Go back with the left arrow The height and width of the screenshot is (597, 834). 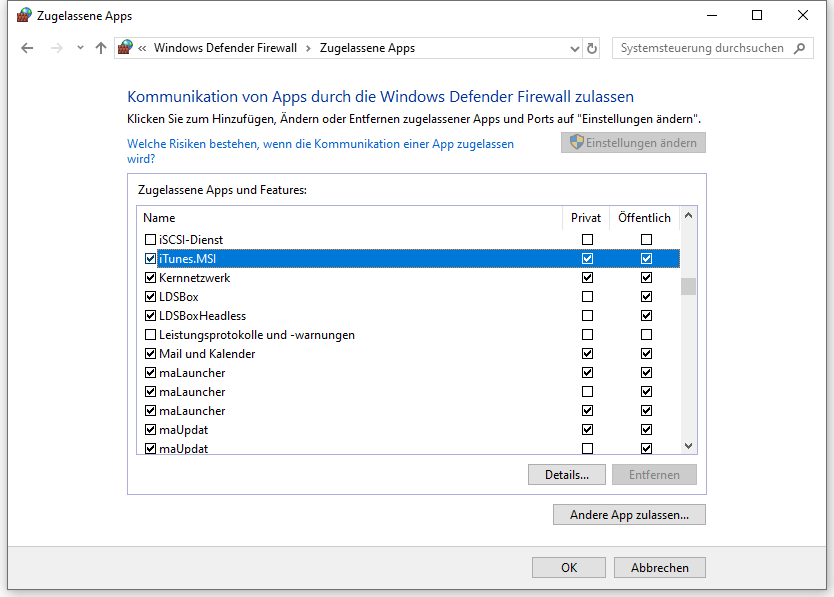click(27, 48)
